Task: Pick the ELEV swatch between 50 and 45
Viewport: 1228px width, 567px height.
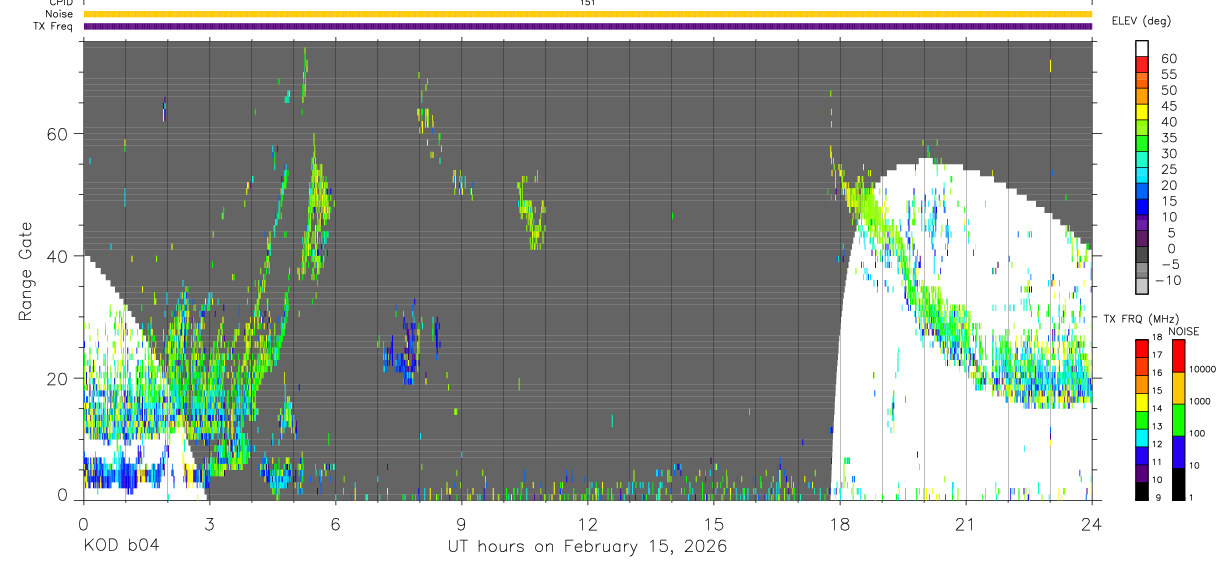Action: [x=1143, y=97]
